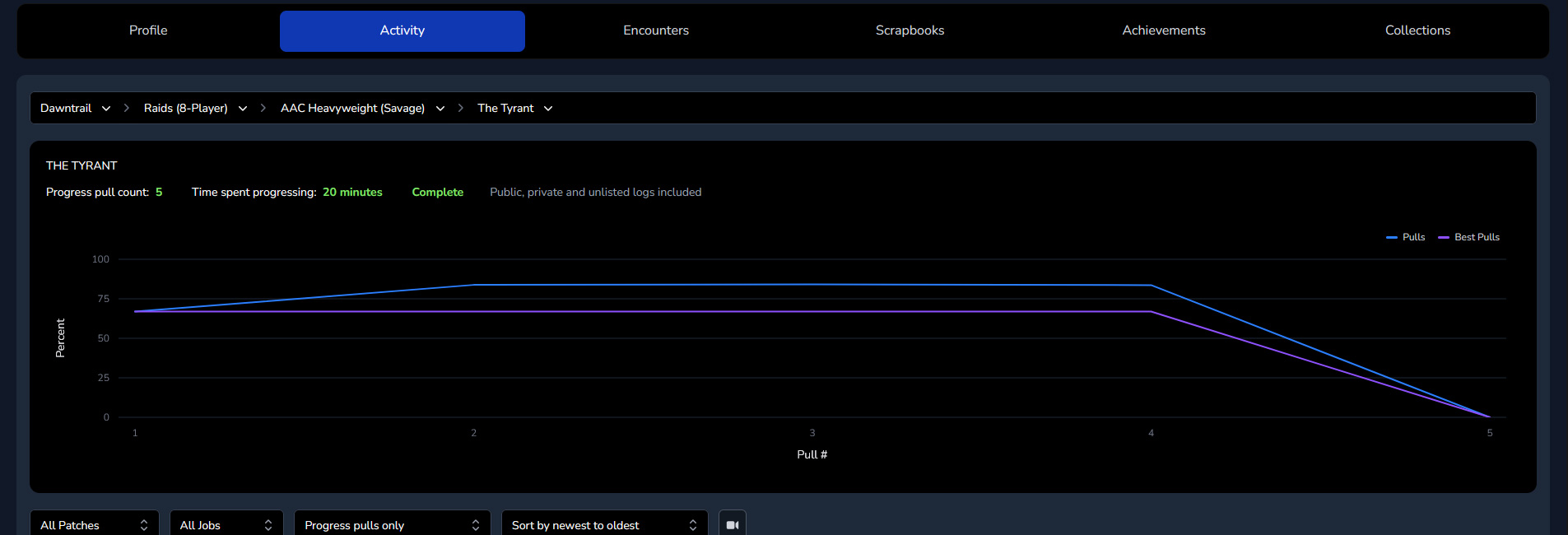The height and width of the screenshot is (535, 1568).
Task: Open The Tyrant encounter dropdown
Action: [514, 108]
